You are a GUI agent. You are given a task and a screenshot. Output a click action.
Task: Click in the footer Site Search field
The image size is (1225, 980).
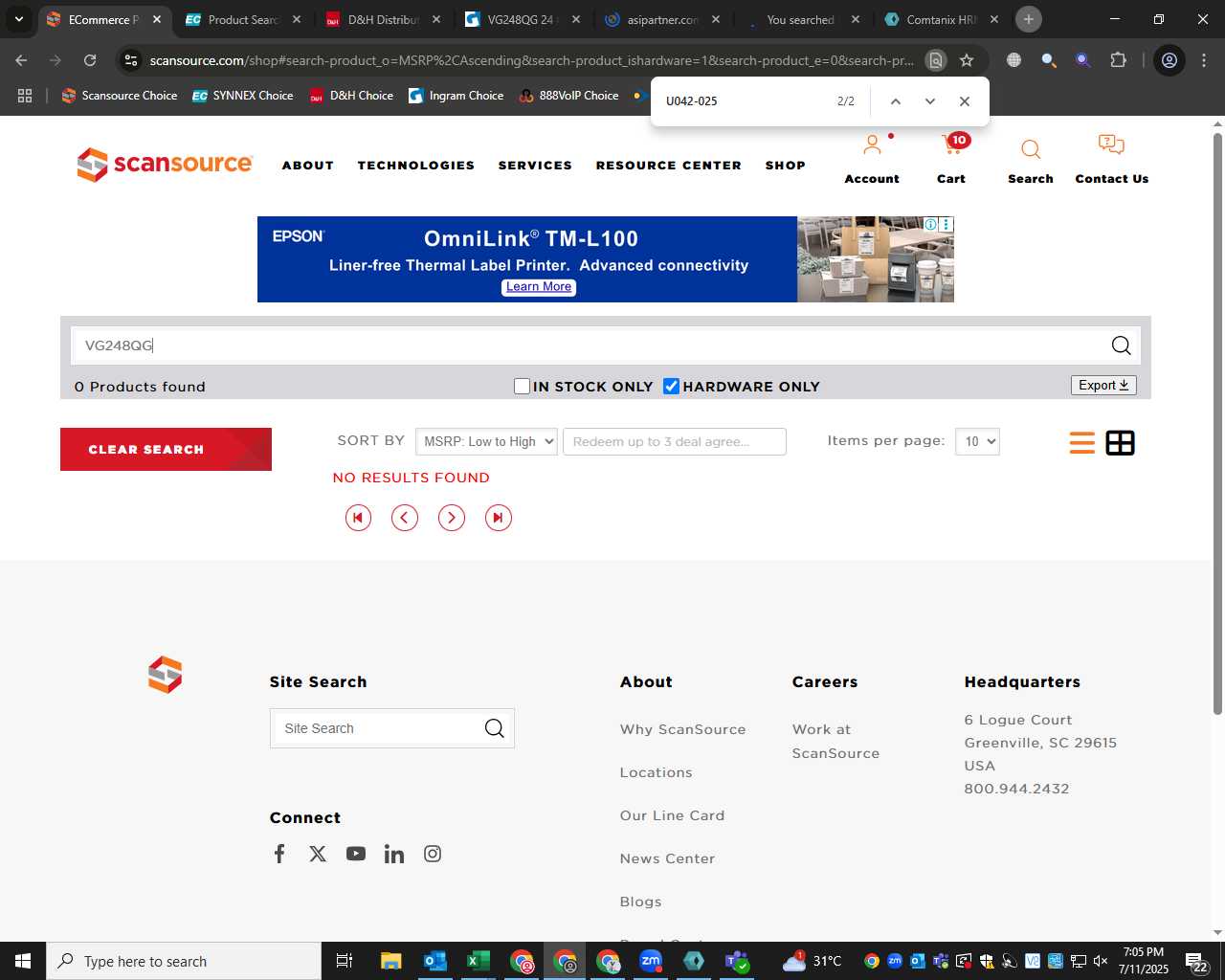pos(378,728)
